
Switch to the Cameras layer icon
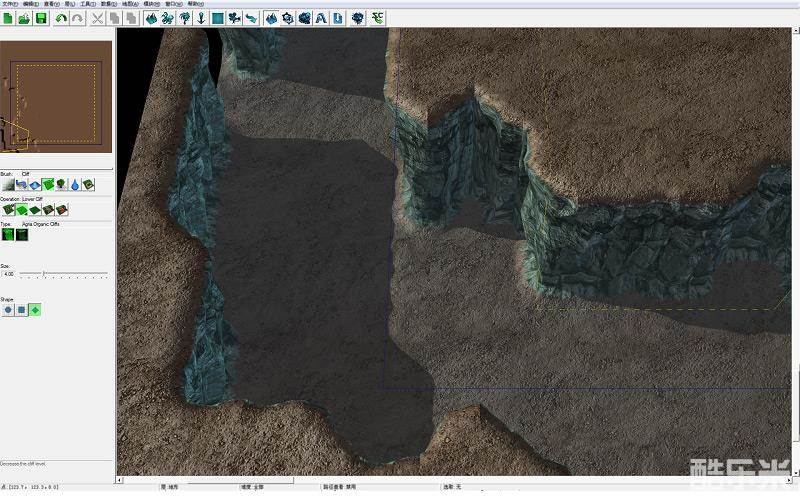point(233,18)
